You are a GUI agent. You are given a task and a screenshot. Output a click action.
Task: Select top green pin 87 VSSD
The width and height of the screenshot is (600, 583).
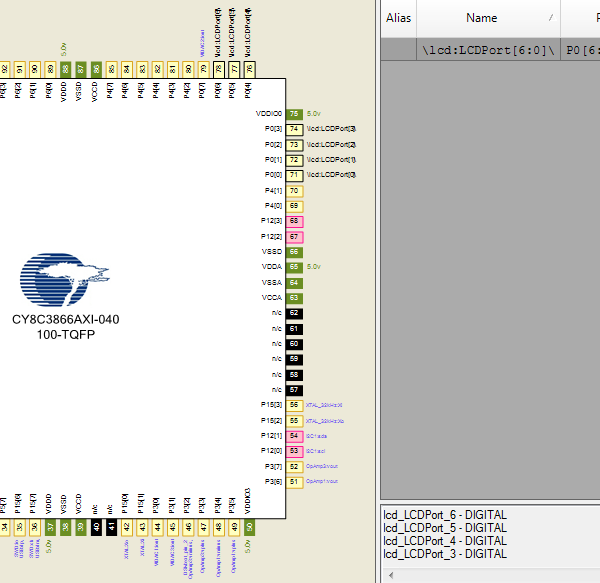click(81, 69)
